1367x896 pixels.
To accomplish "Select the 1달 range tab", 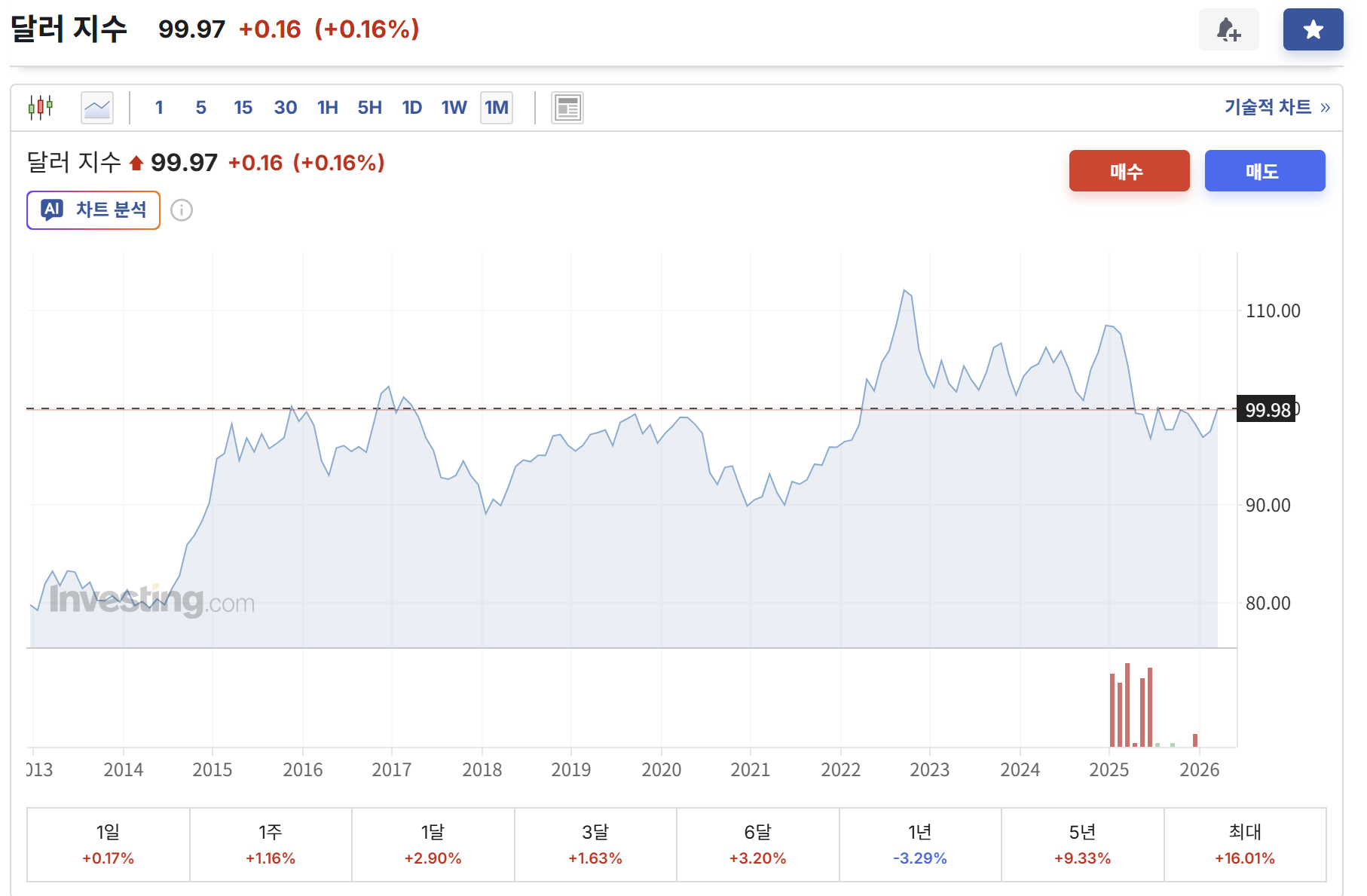I will (433, 844).
